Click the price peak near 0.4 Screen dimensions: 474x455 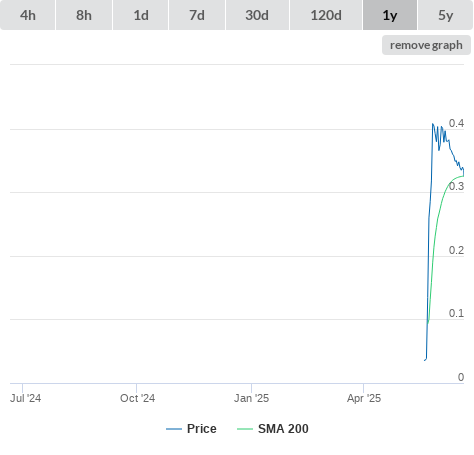(x=433, y=124)
